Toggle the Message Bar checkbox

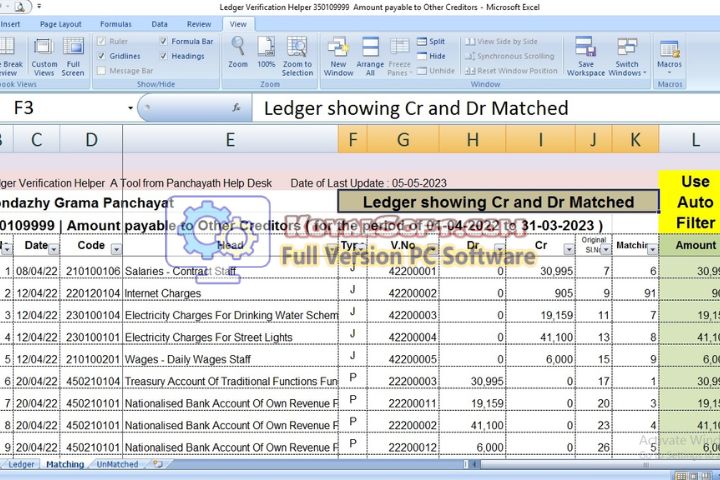(x=101, y=71)
